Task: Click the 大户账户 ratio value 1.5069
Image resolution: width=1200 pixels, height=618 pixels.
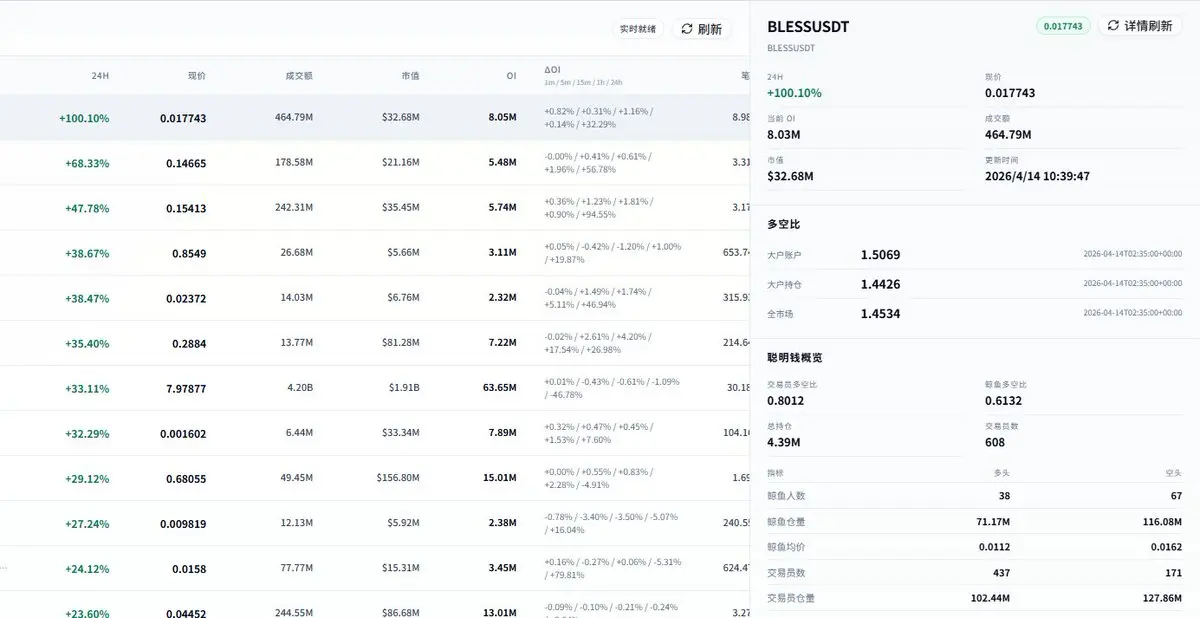Action: tap(880, 255)
